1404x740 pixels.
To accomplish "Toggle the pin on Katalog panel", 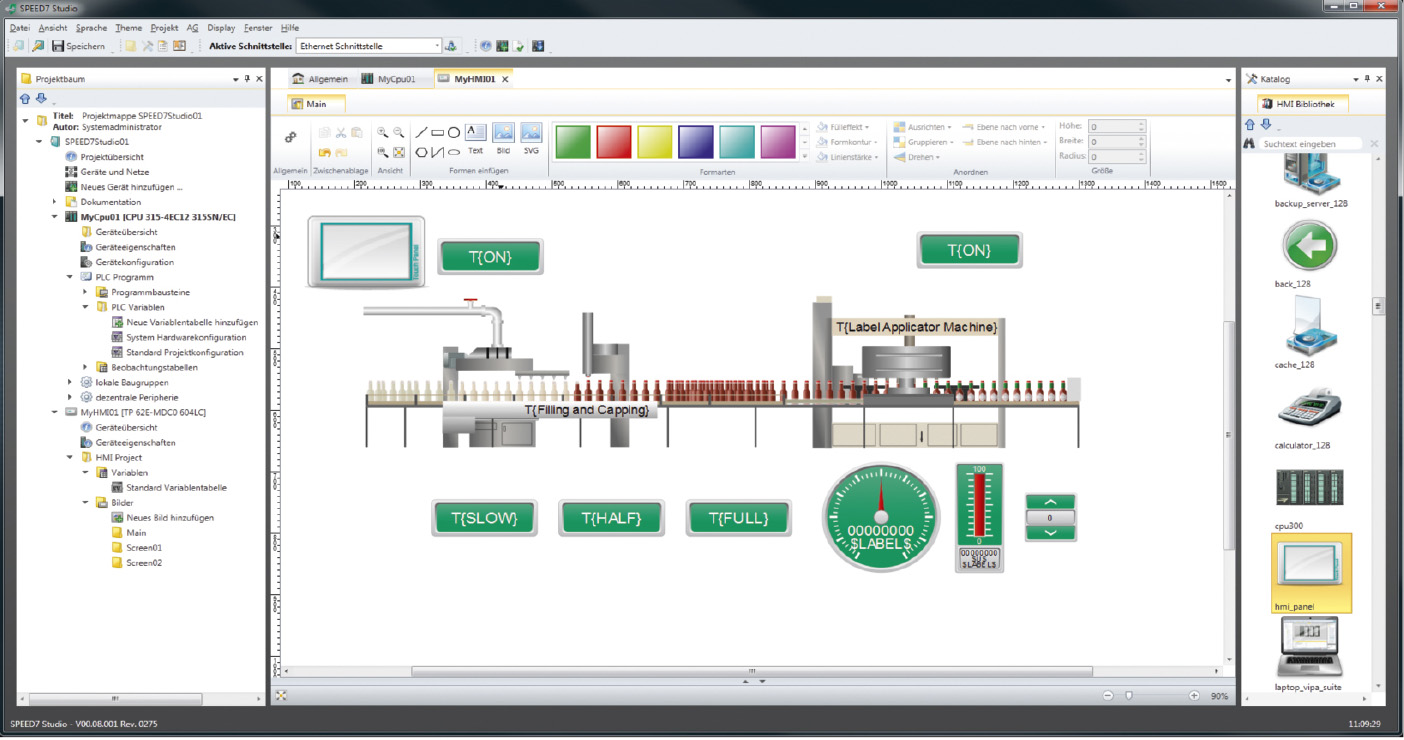I will pyautogui.click(x=1368, y=78).
